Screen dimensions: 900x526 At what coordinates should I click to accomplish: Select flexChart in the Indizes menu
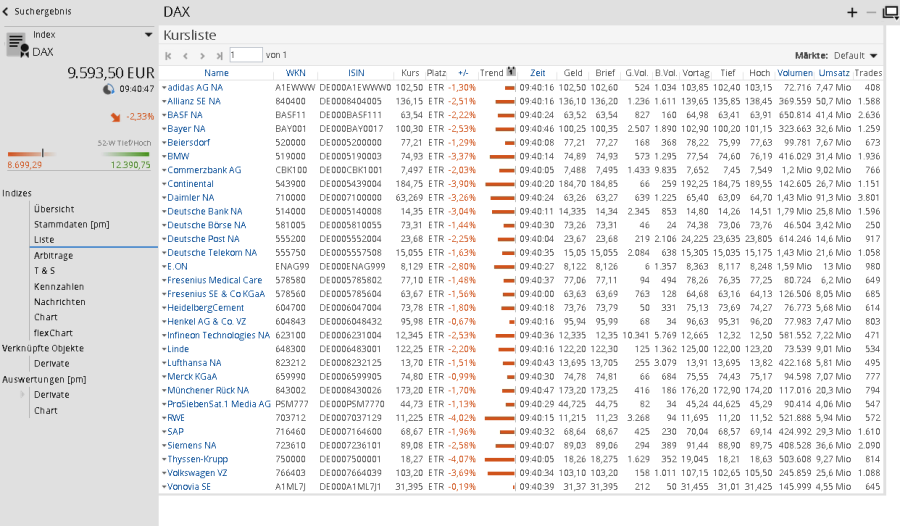(x=53, y=333)
